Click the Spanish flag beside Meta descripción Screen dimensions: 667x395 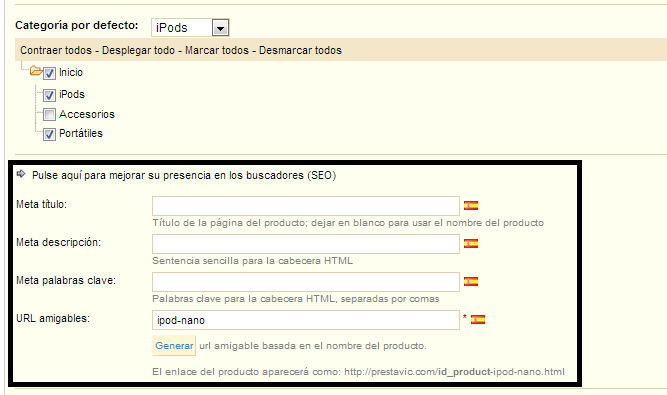pyautogui.click(x=471, y=244)
